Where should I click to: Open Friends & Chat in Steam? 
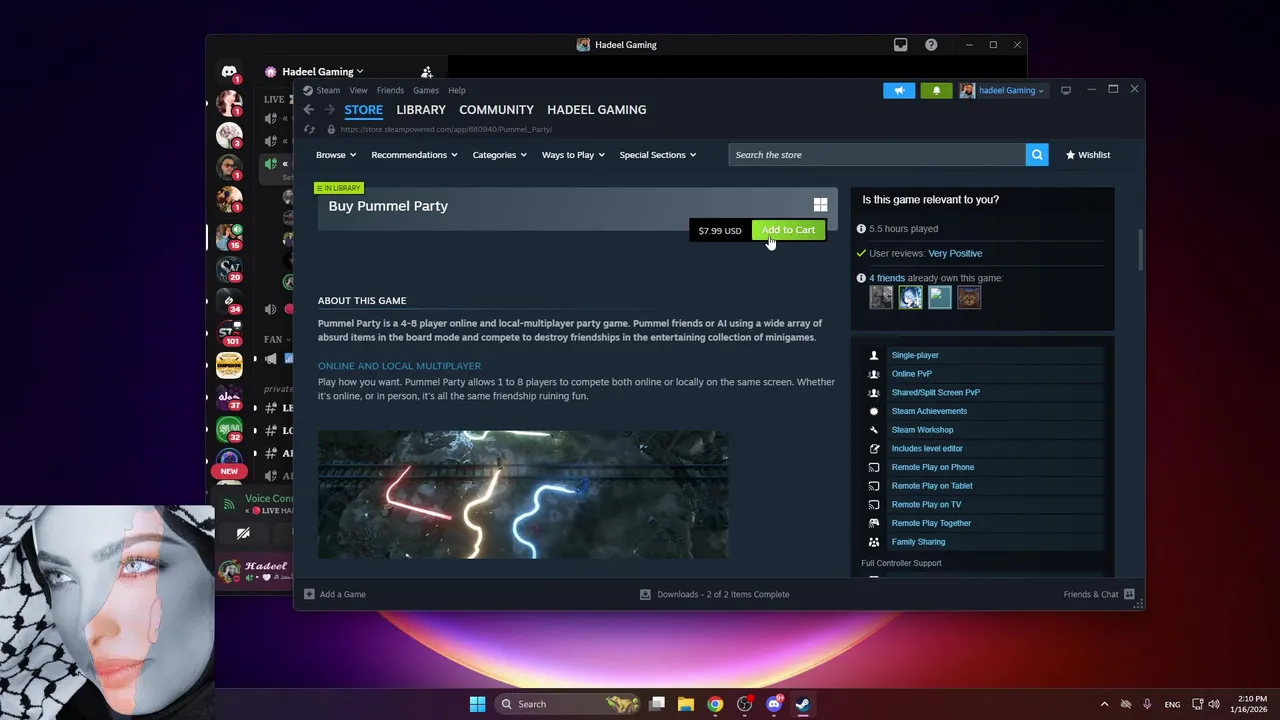[1099, 594]
